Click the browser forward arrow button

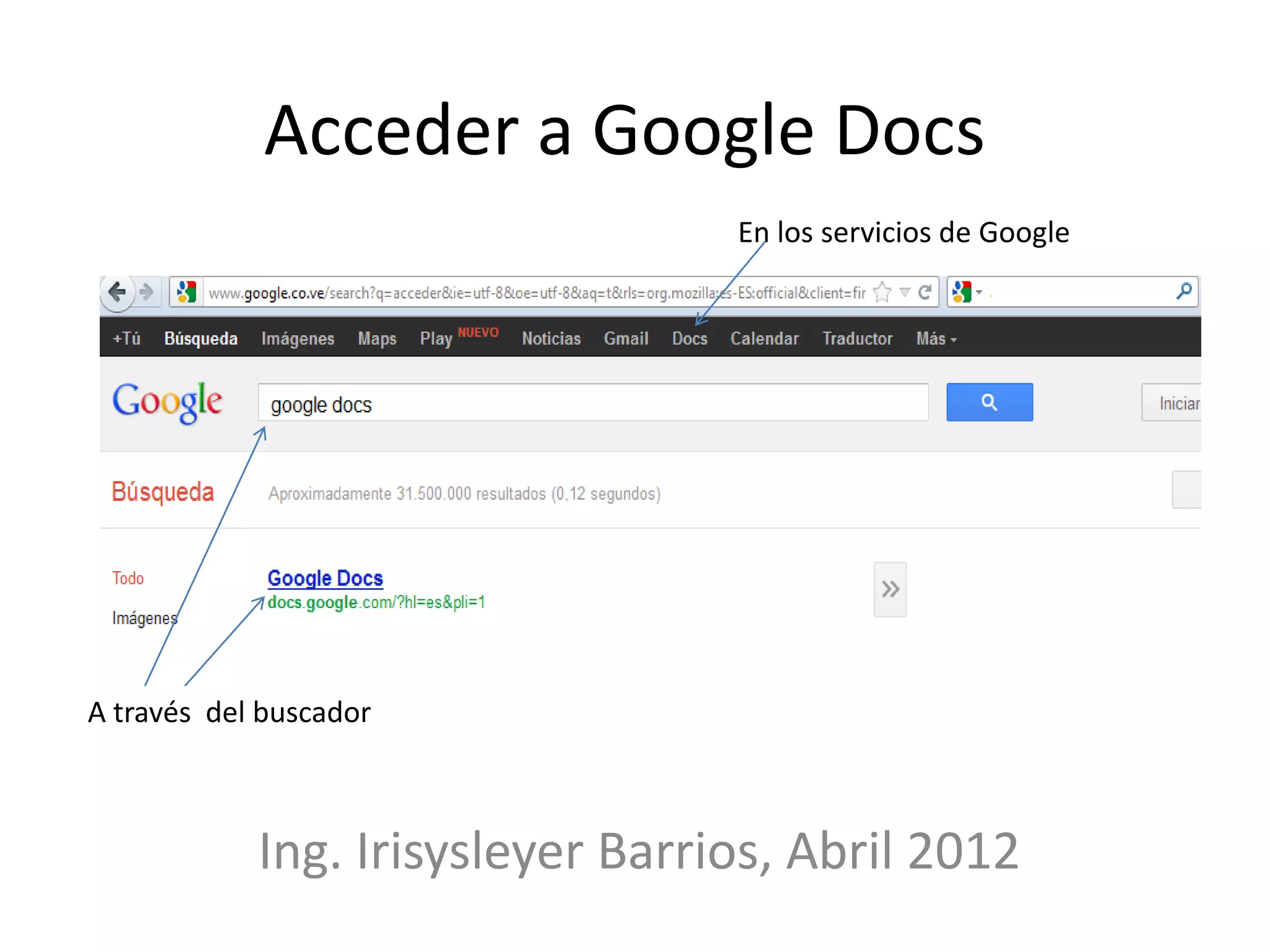(146, 291)
